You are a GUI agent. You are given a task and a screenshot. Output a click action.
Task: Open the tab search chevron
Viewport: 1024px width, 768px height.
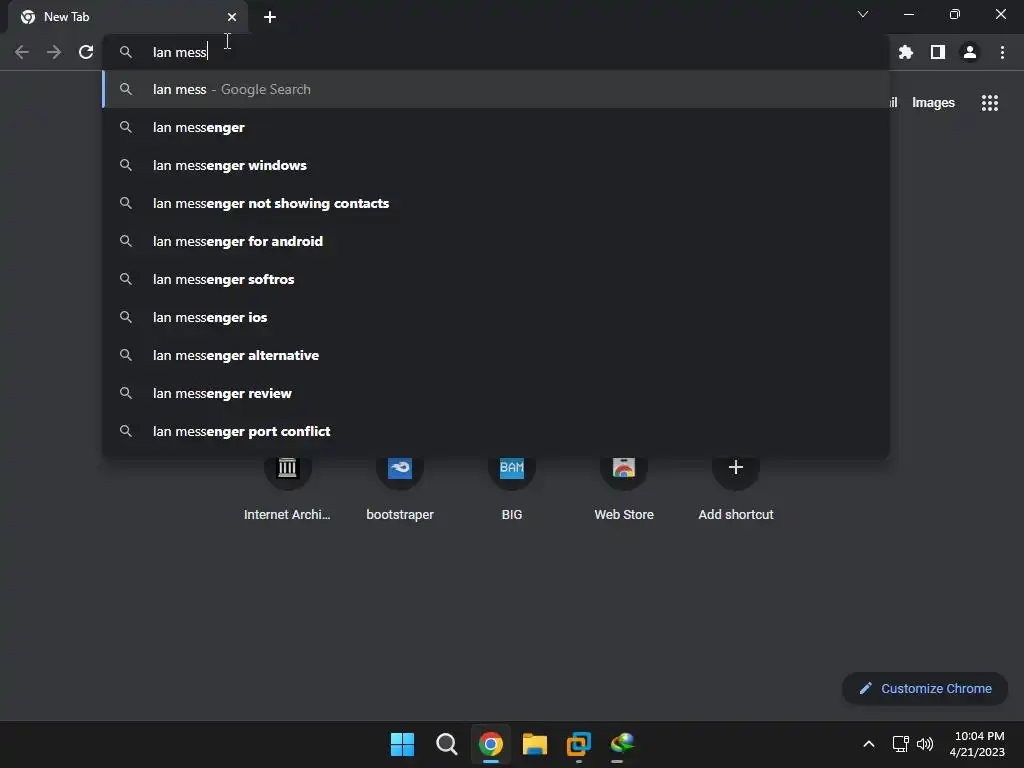coord(863,14)
